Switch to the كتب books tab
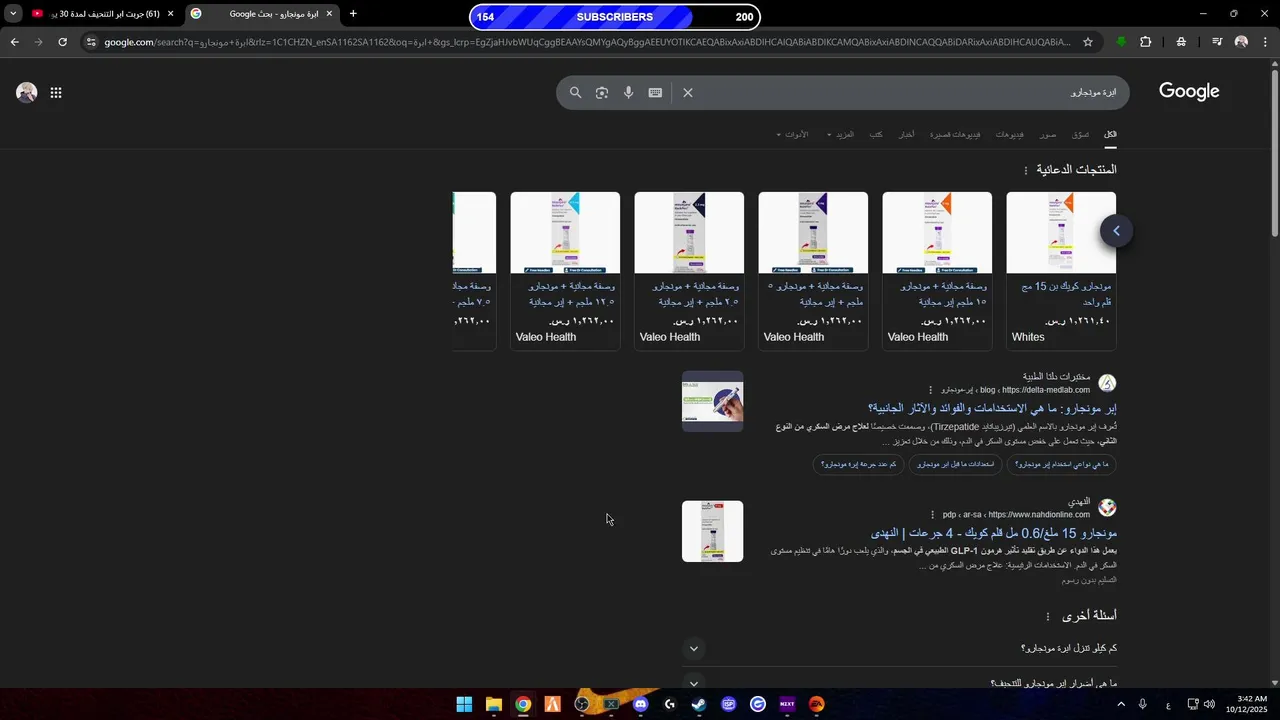1280x720 pixels. click(x=875, y=135)
